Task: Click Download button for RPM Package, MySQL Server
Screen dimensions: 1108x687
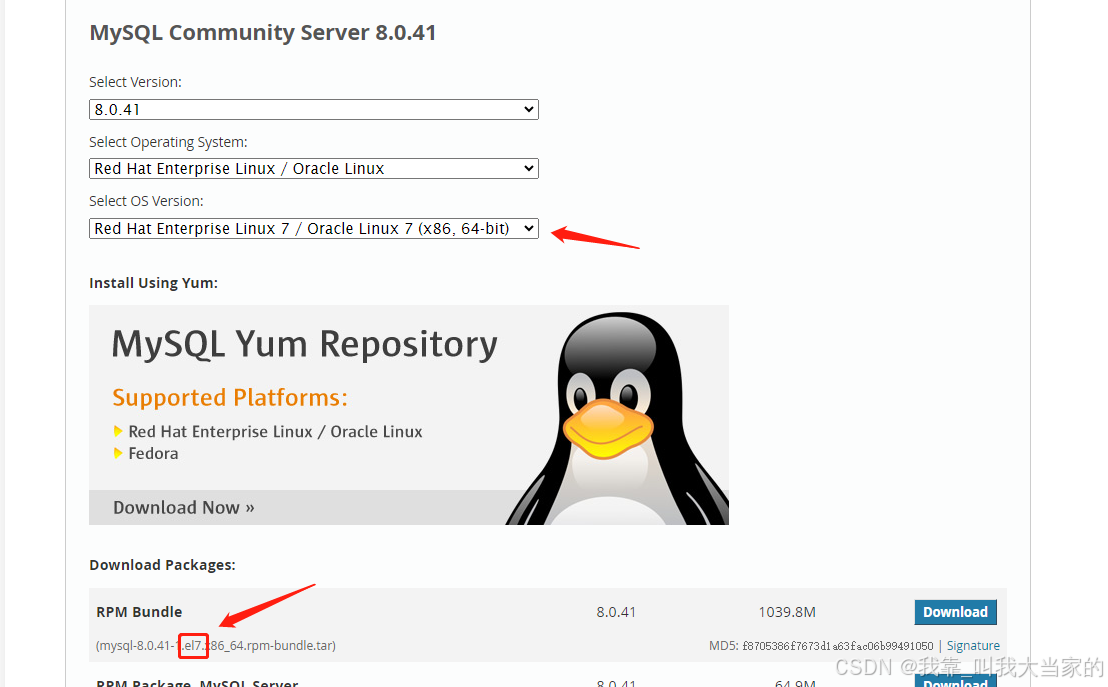Action: [x=955, y=680]
